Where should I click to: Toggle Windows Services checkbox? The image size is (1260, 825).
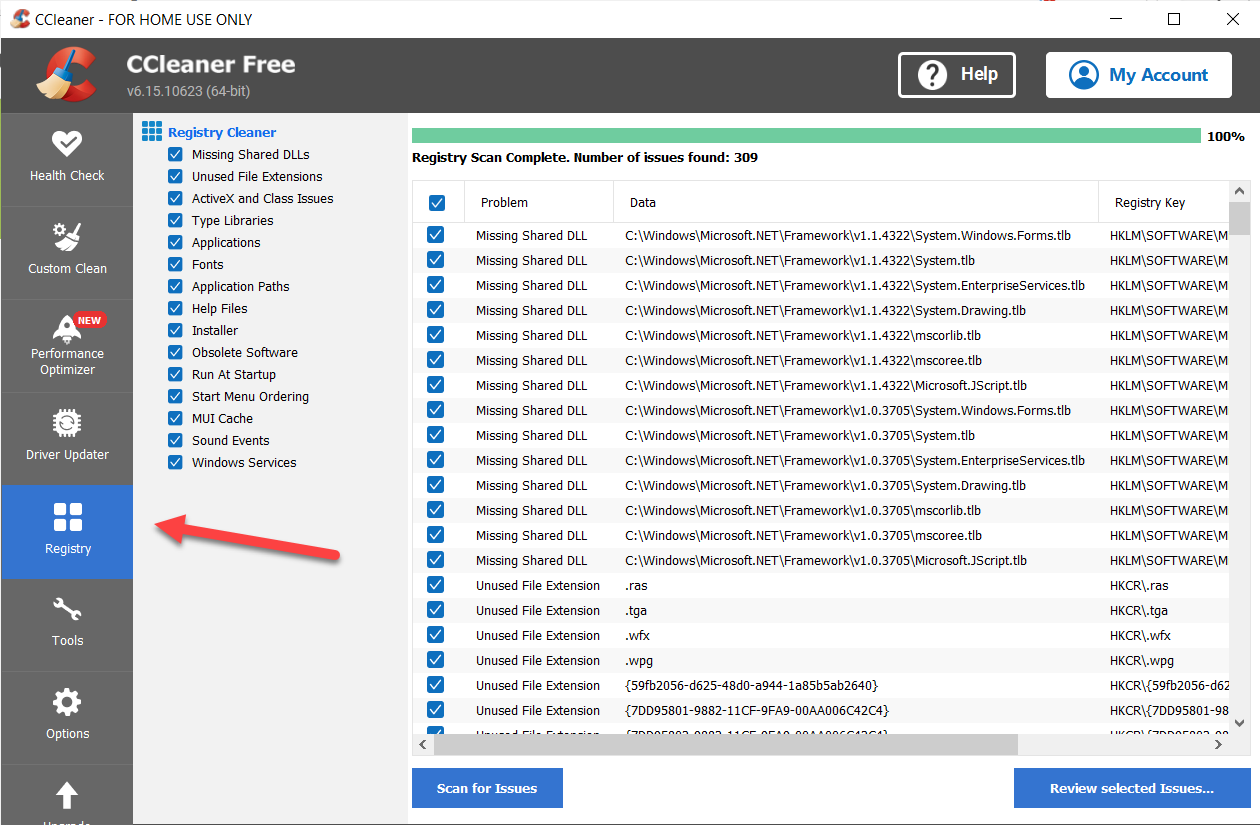[176, 462]
